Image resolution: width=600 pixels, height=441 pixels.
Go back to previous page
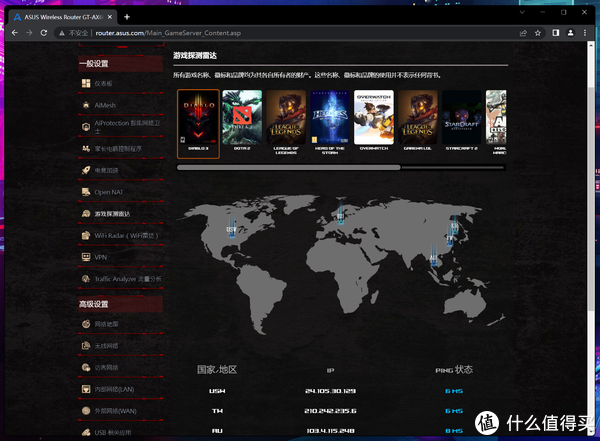tap(15, 33)
